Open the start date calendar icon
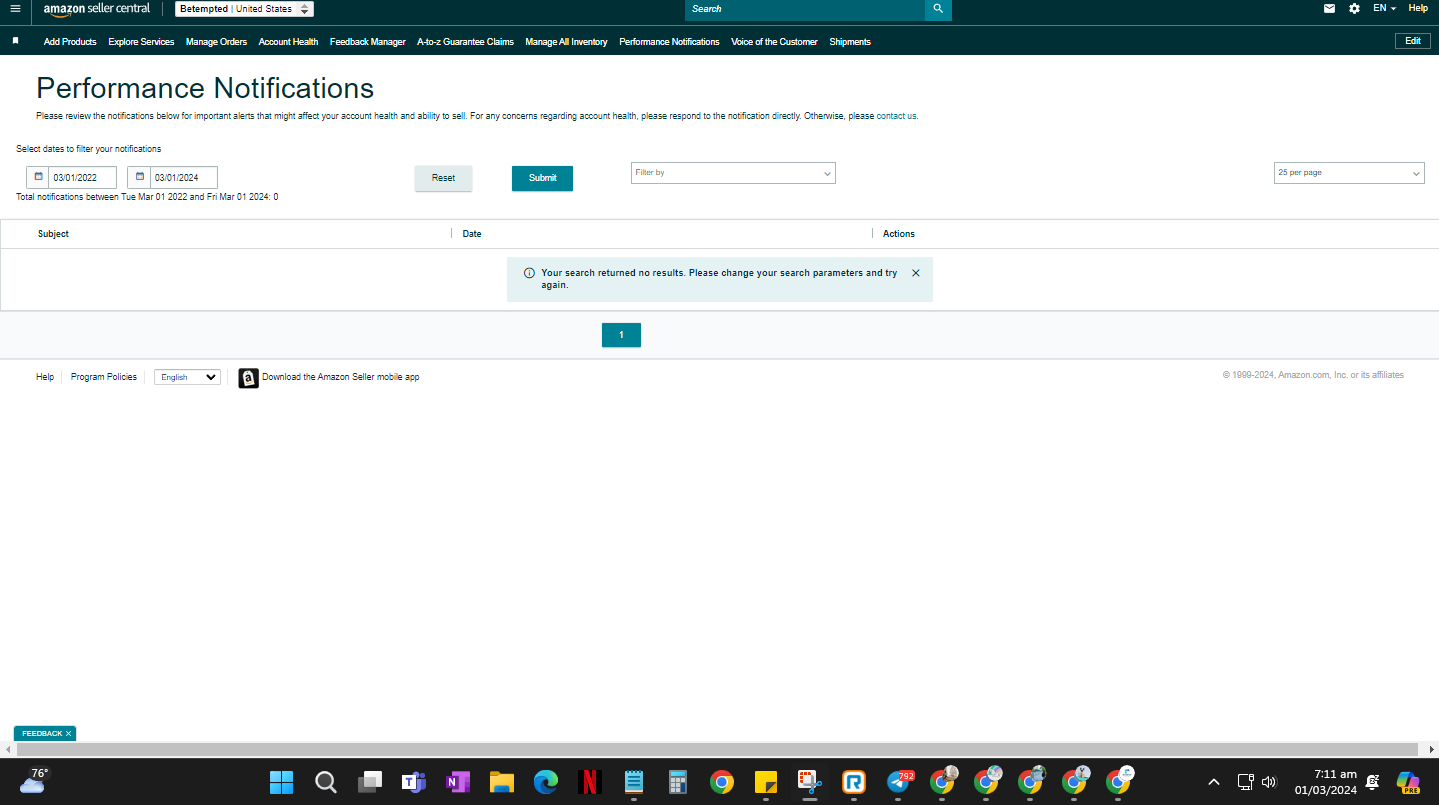This screenshot has width=1439, height=805. click(x=38, y=177)
